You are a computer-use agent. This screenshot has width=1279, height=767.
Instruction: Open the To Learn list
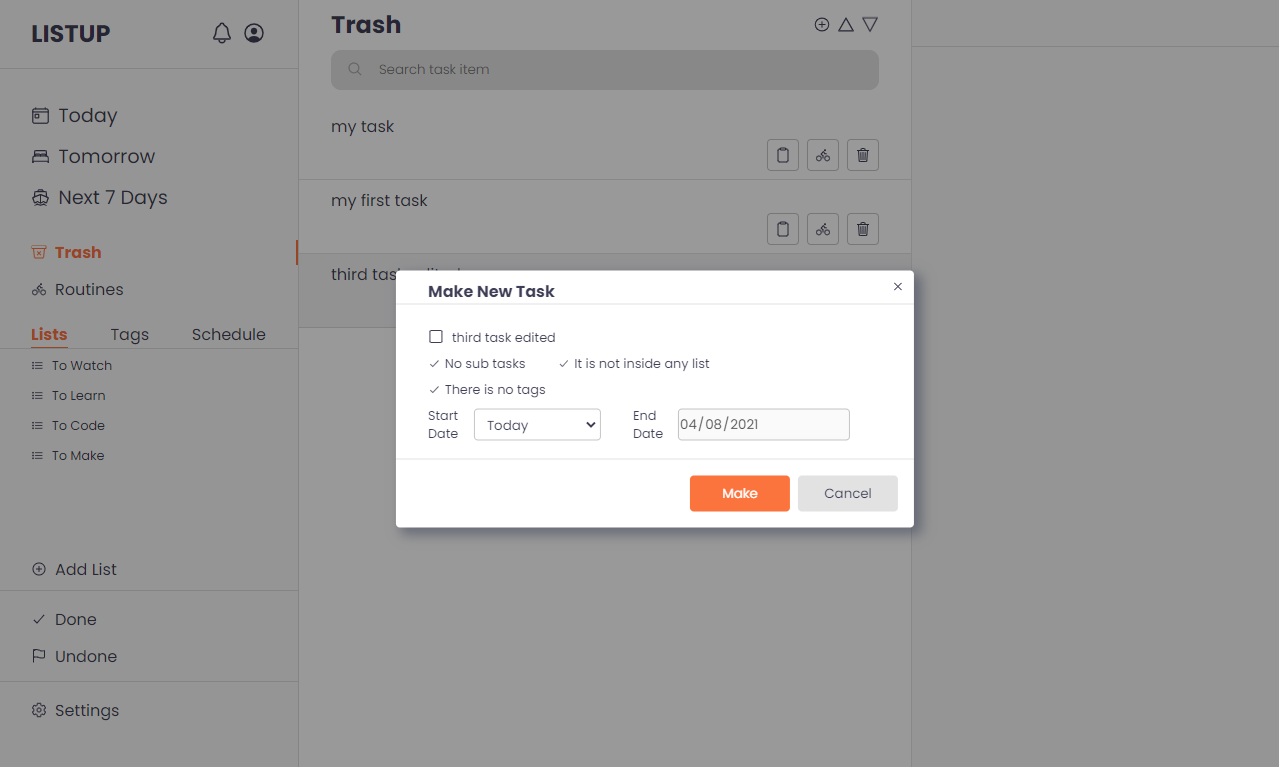click(x=79, y=395)
